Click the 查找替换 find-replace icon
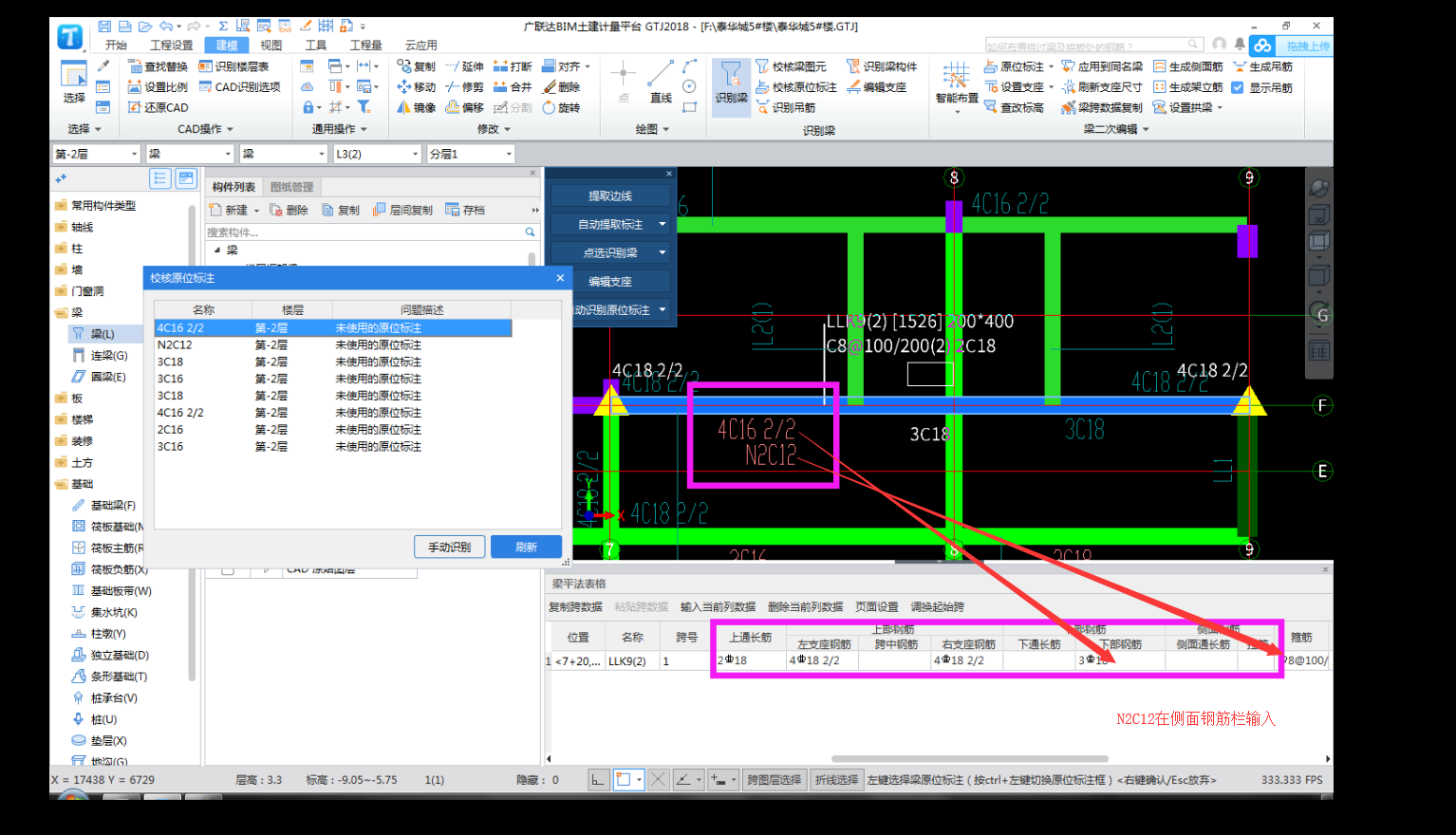The width and height of the screenshot is (1456, 835). [136, 66]
